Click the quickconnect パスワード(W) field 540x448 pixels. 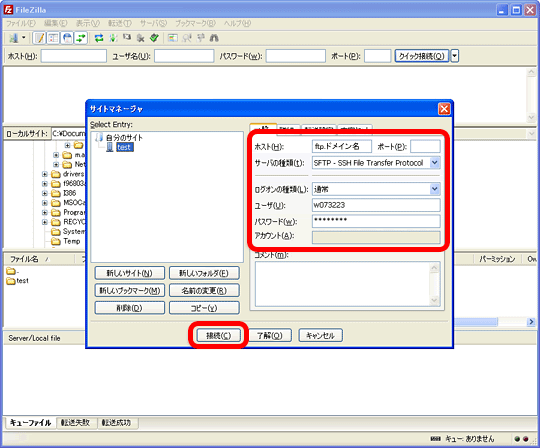(x=295, y=56)
